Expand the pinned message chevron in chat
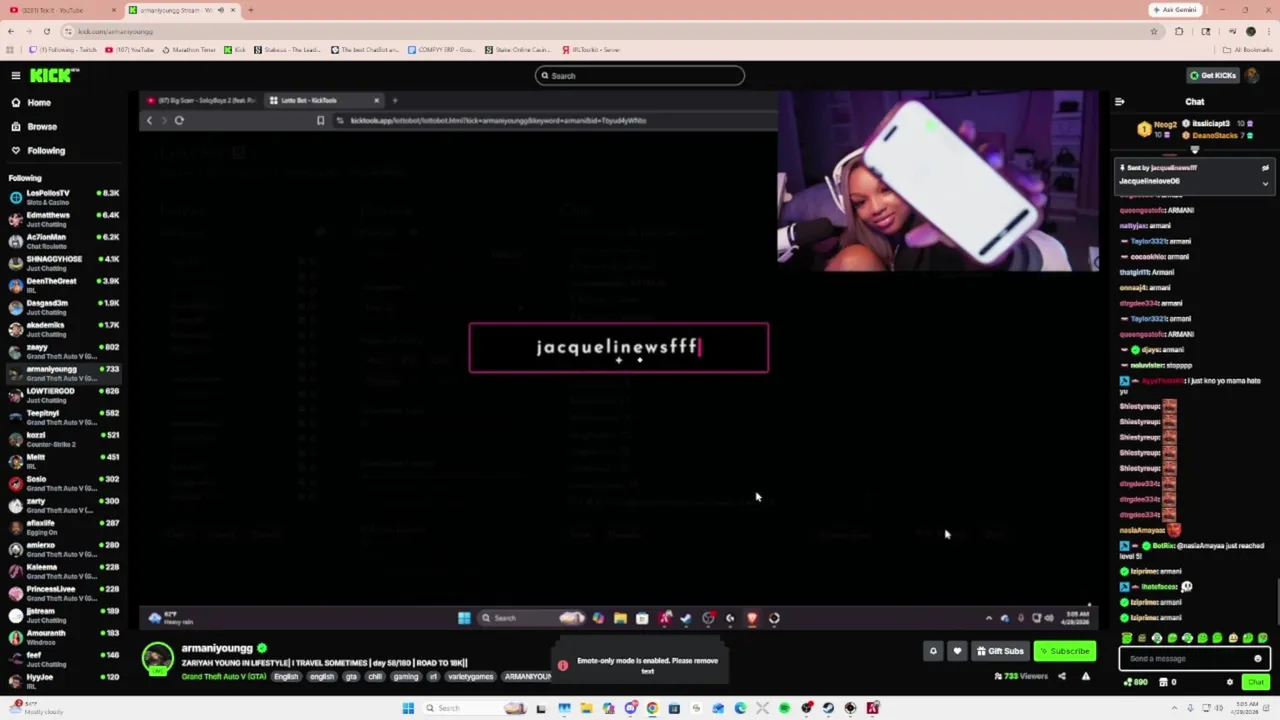 tap(1265, 183)
